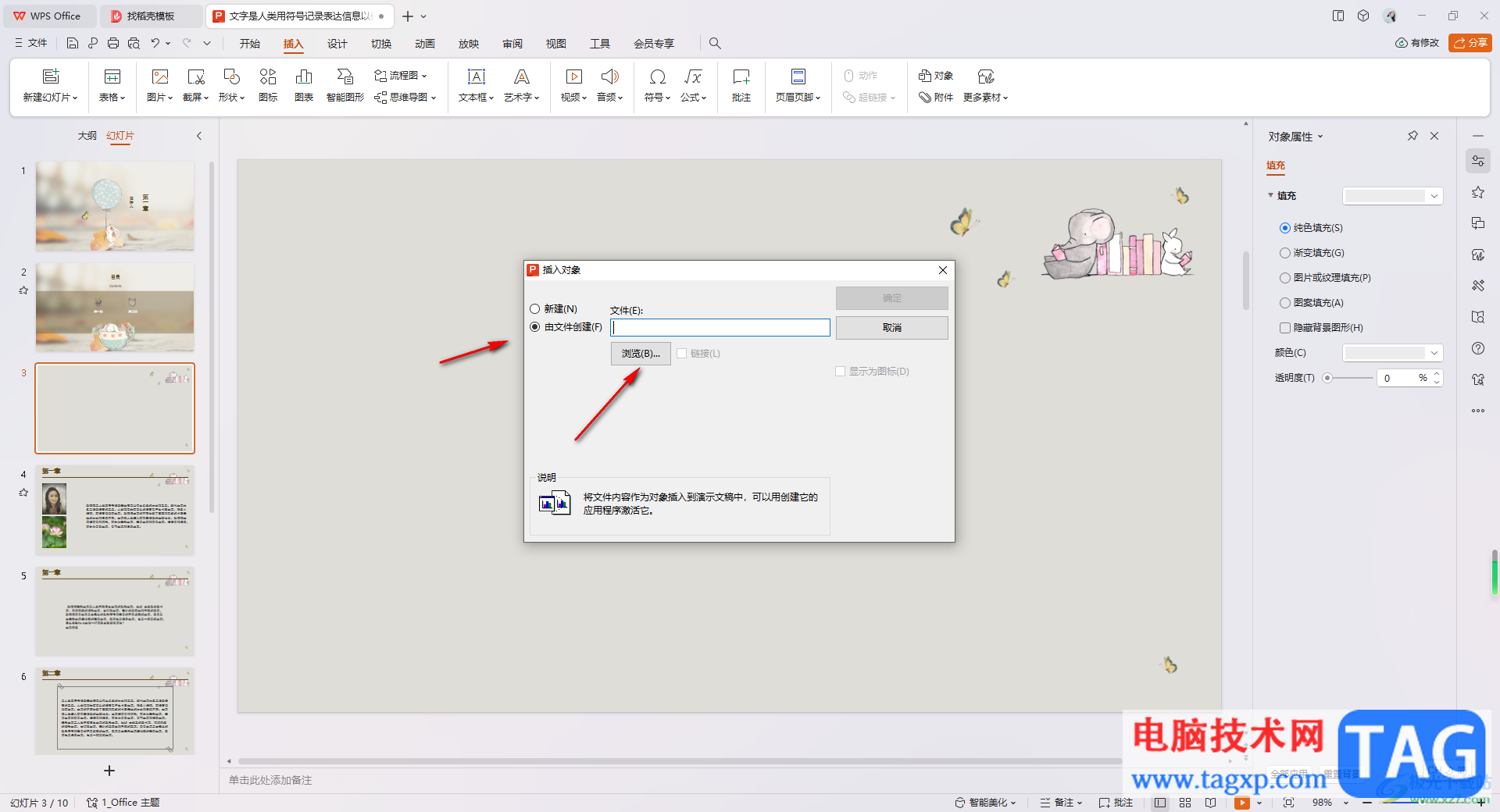The image size is (1500, 812).
Task: Open More Materials icon
Action: pos(986,77)
